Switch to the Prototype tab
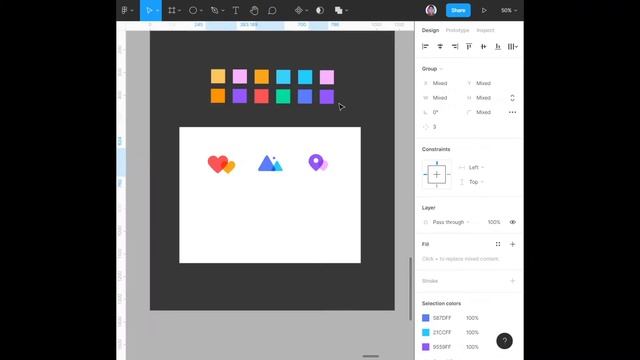Image resolution: width=640 pixels, height=360 pixels. (x=457, y=30)
